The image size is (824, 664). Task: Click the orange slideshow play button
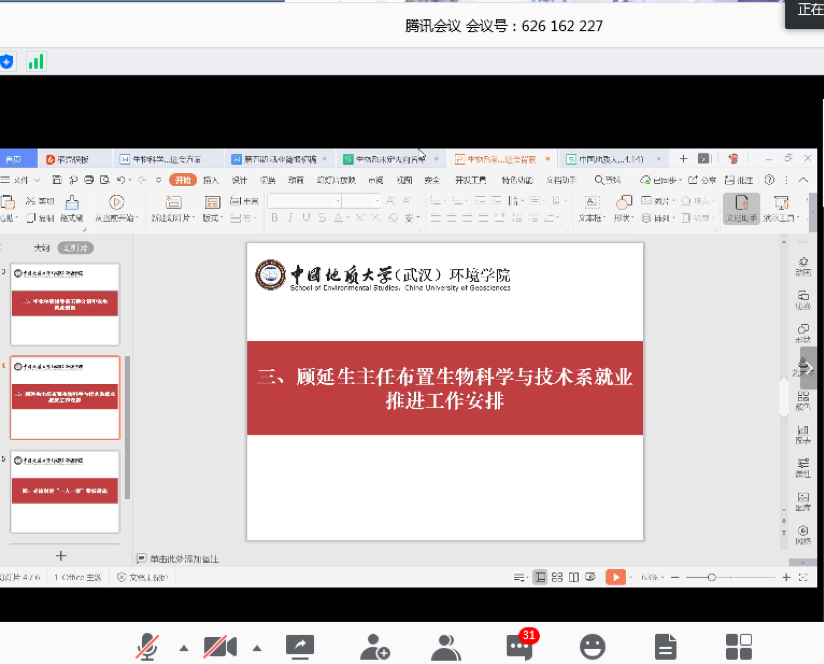(616, 577)
